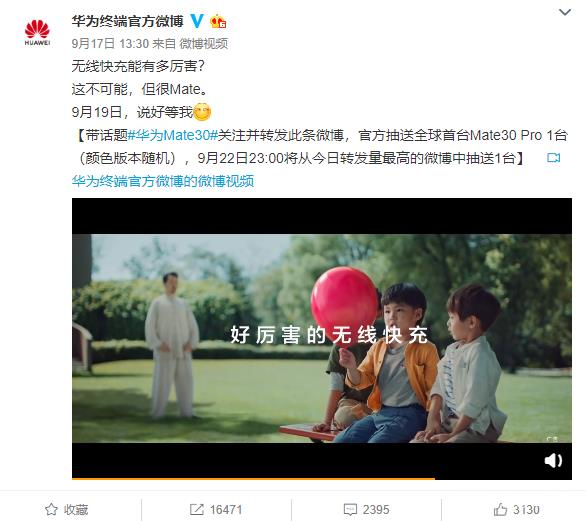Click the gold crown membership badge
The image size is (586, 521).
point(218,21)
